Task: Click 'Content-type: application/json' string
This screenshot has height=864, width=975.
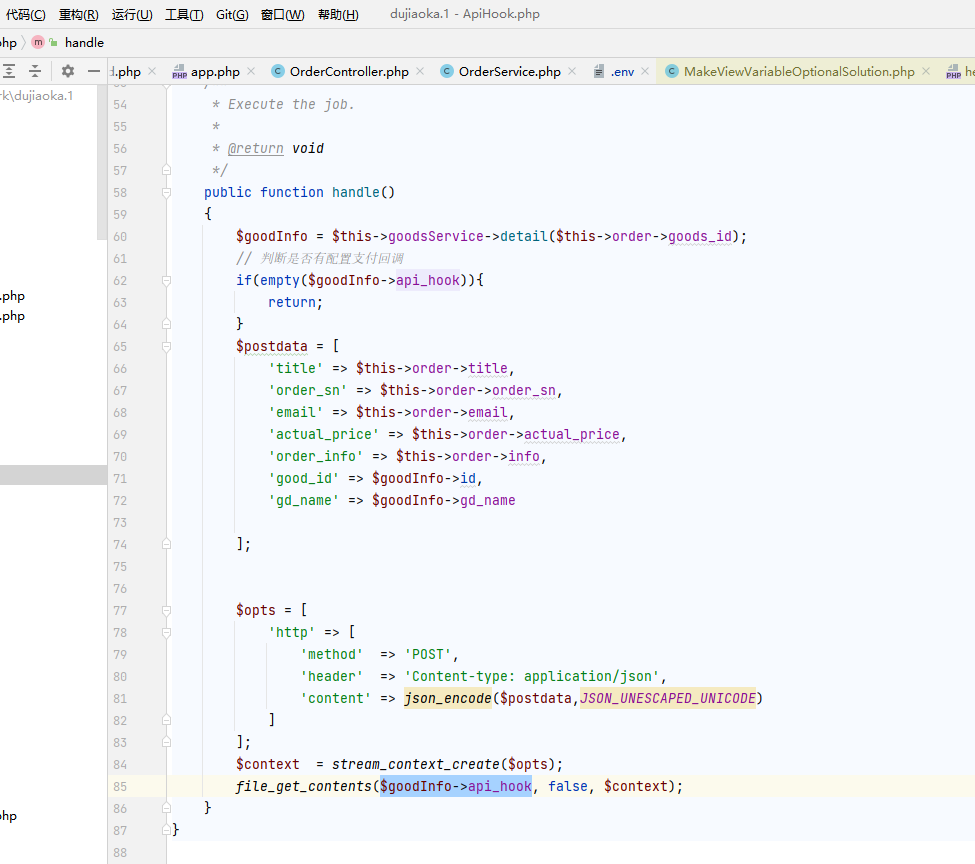Action: click(x=532, y=676)
